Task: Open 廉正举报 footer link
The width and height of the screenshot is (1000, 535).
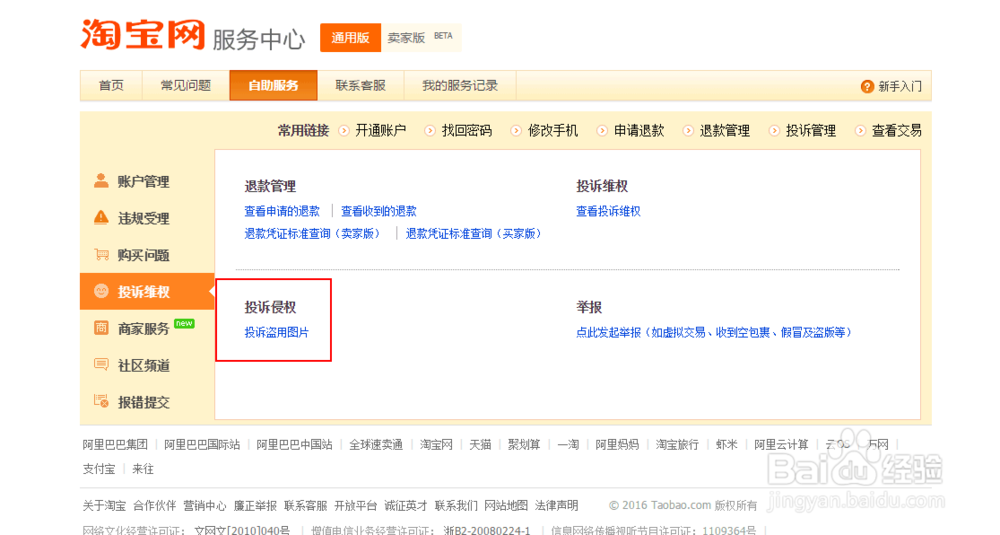Action: [x=255, y=506]
